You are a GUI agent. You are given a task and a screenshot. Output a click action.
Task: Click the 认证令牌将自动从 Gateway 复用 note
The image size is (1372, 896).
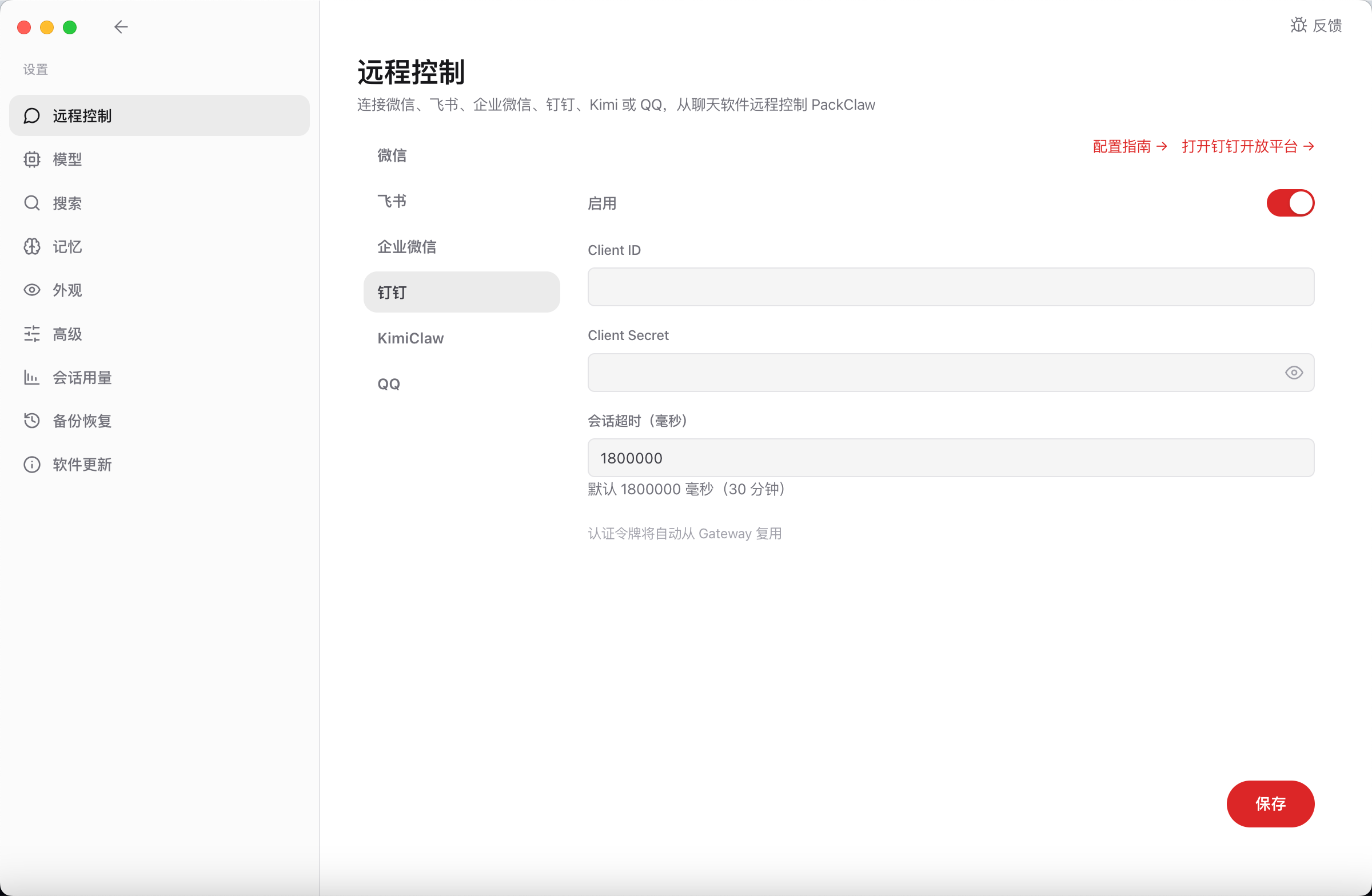[684, 534]
